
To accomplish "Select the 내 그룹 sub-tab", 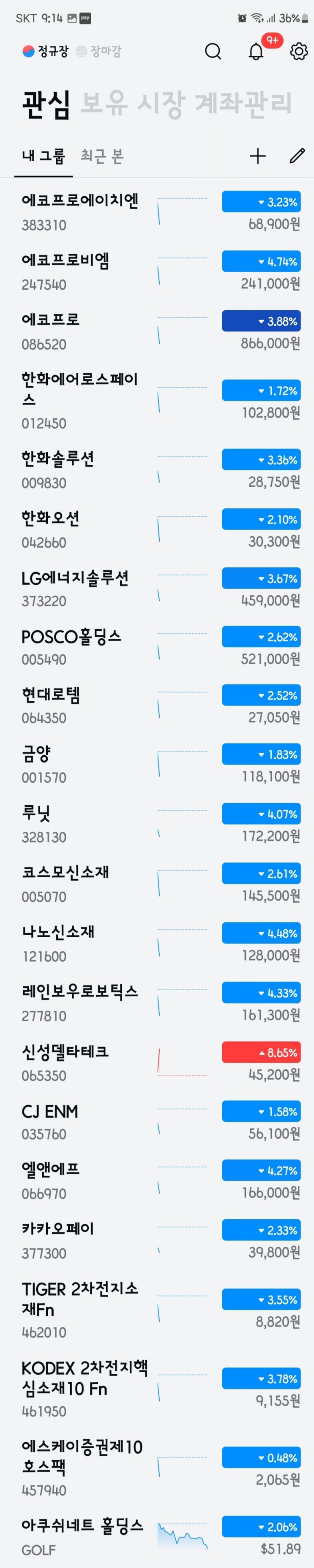I will tap(43, 157).
